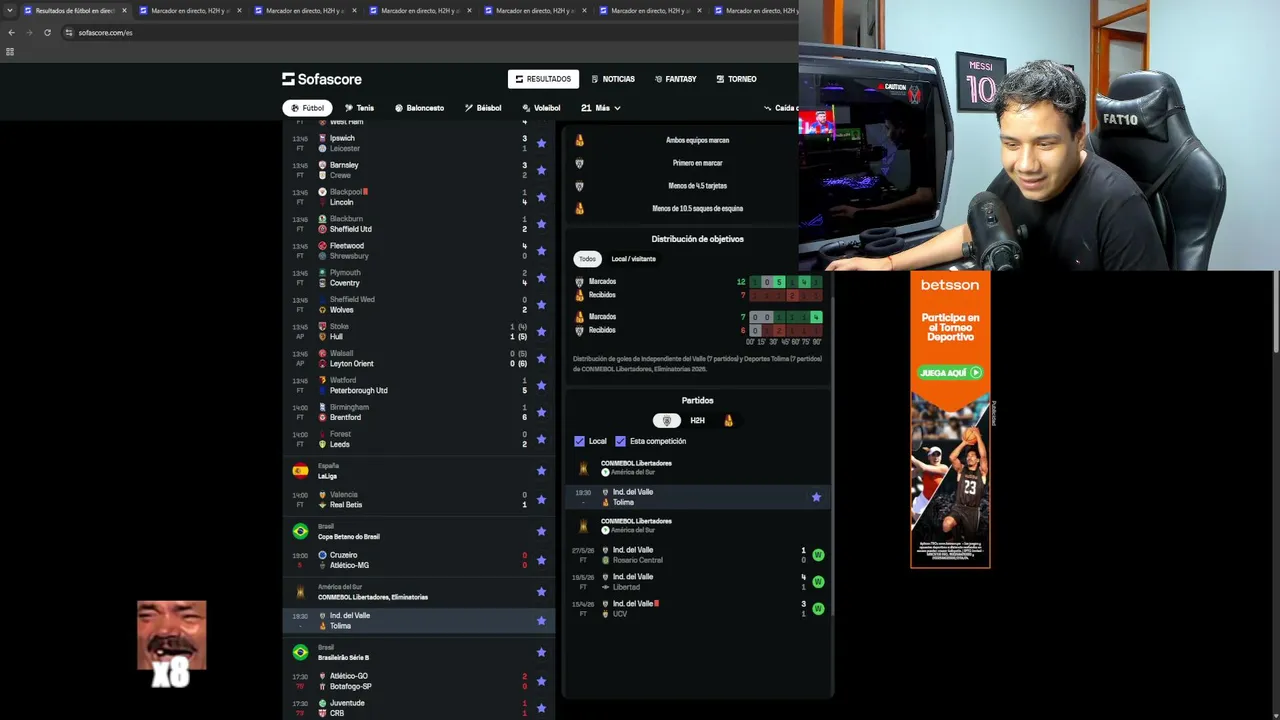Select Tolima crest tab in Partidos
This screenshot has width=1280, height=720.
pos(728,421)
